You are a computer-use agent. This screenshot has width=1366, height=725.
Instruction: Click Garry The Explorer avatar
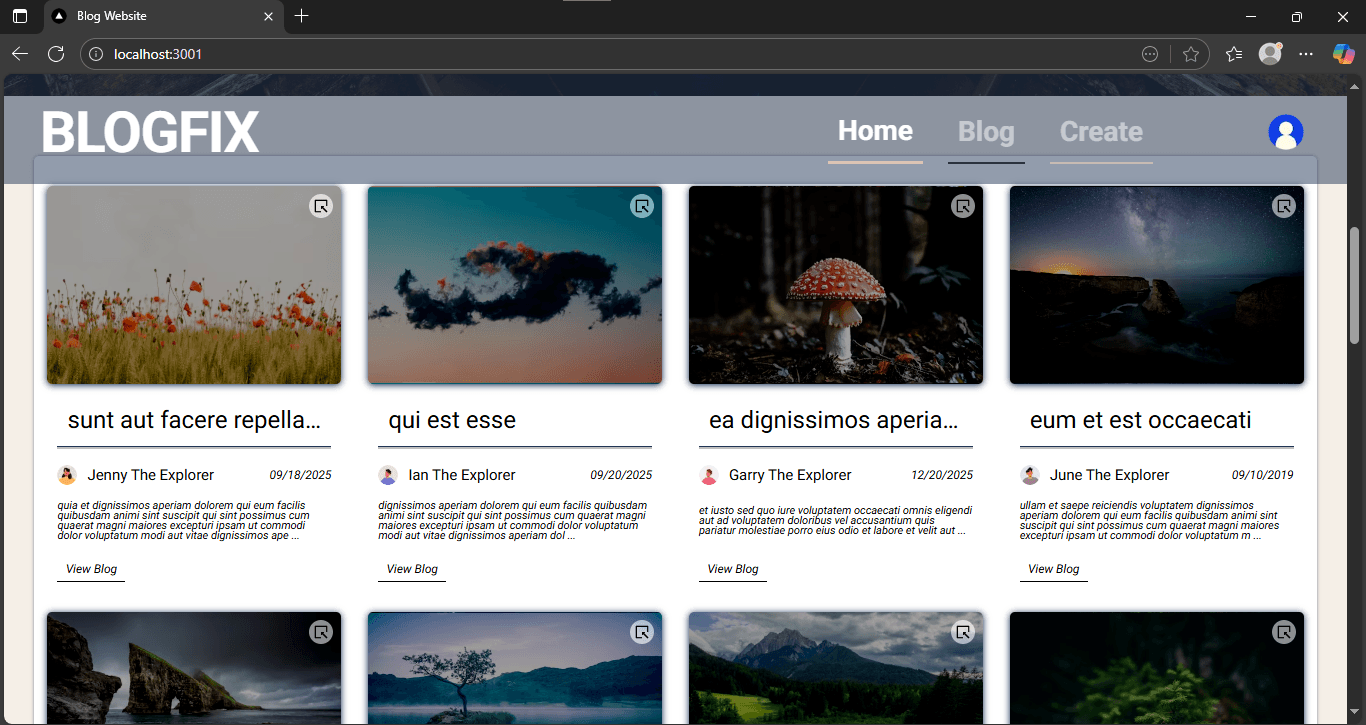[x=709, y=475]
